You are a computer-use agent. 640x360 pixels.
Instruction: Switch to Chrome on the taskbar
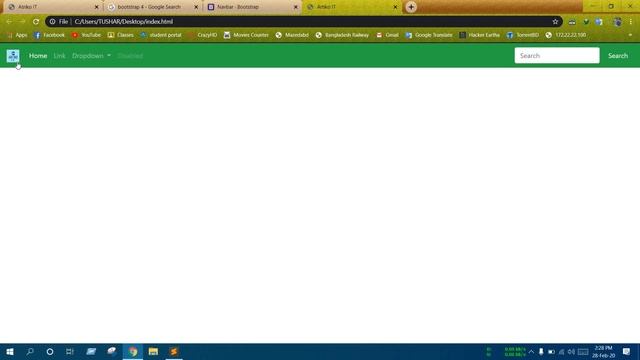pos(133,351)
